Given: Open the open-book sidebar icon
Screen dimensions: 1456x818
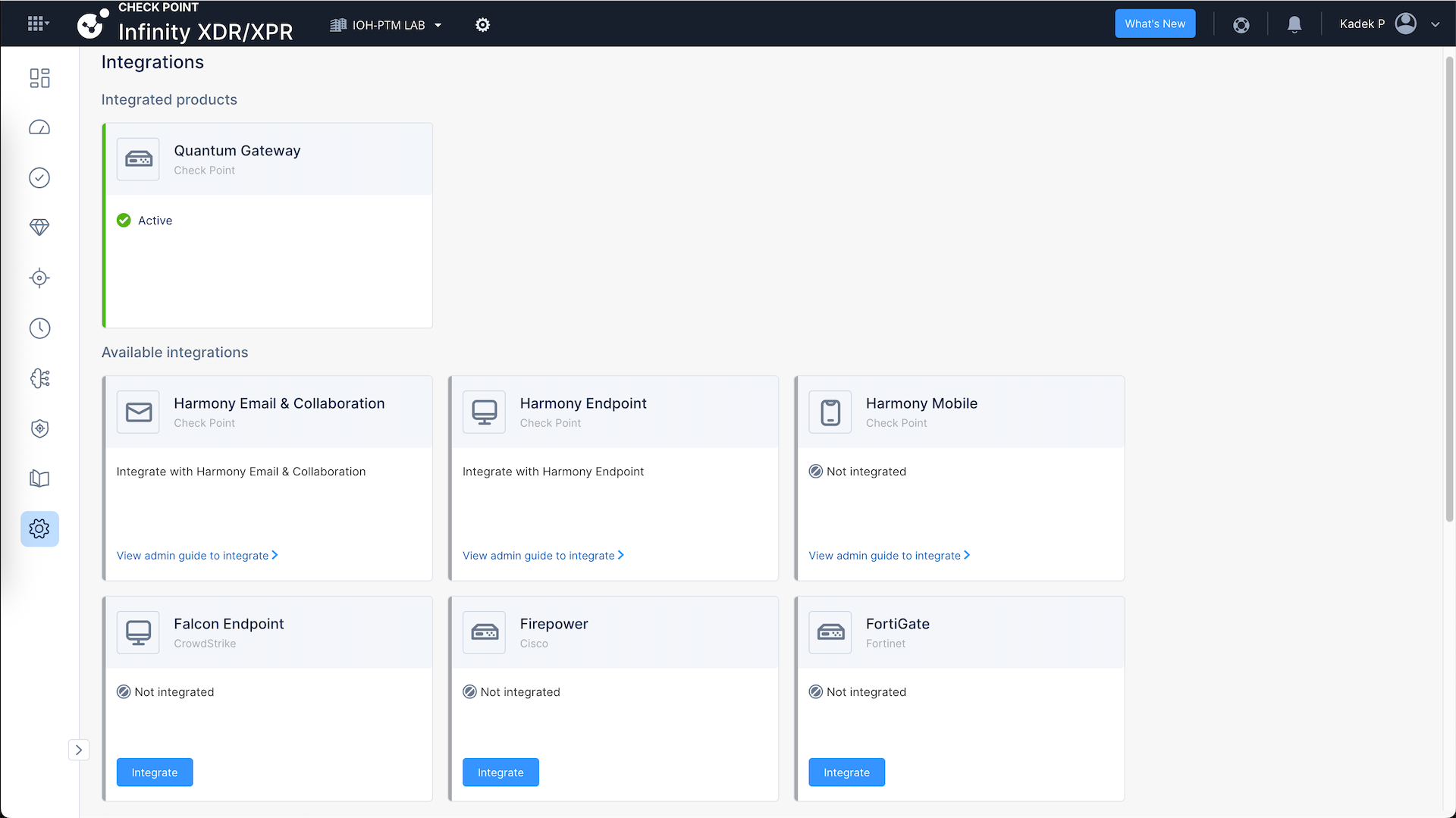Looking at the screenshot, I should 39,478.
